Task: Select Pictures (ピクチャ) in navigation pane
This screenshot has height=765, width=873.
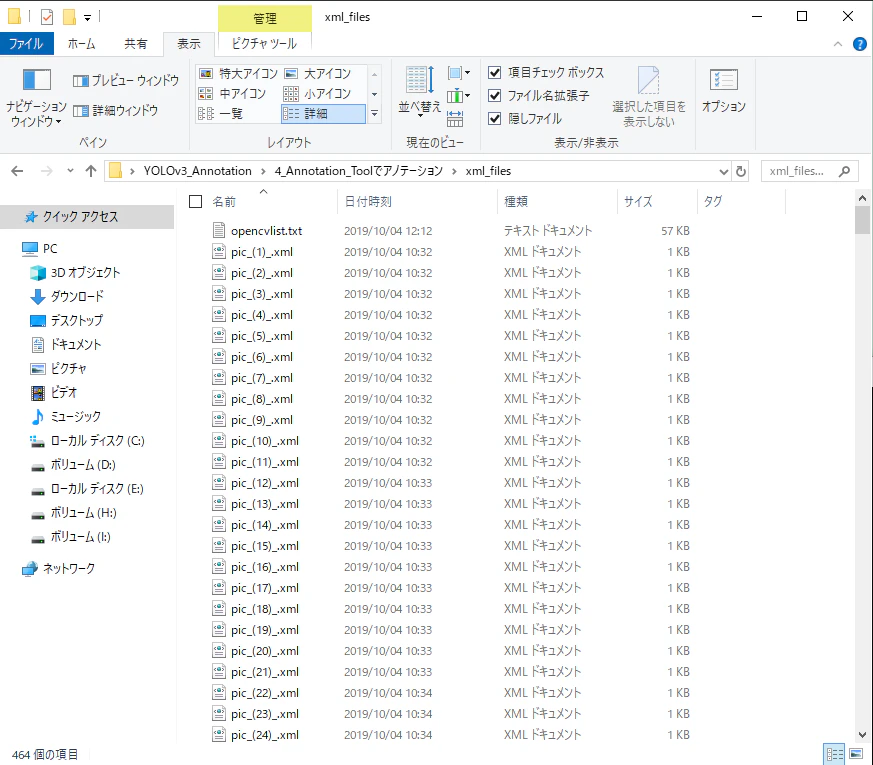Action: [x=58, y=369]
